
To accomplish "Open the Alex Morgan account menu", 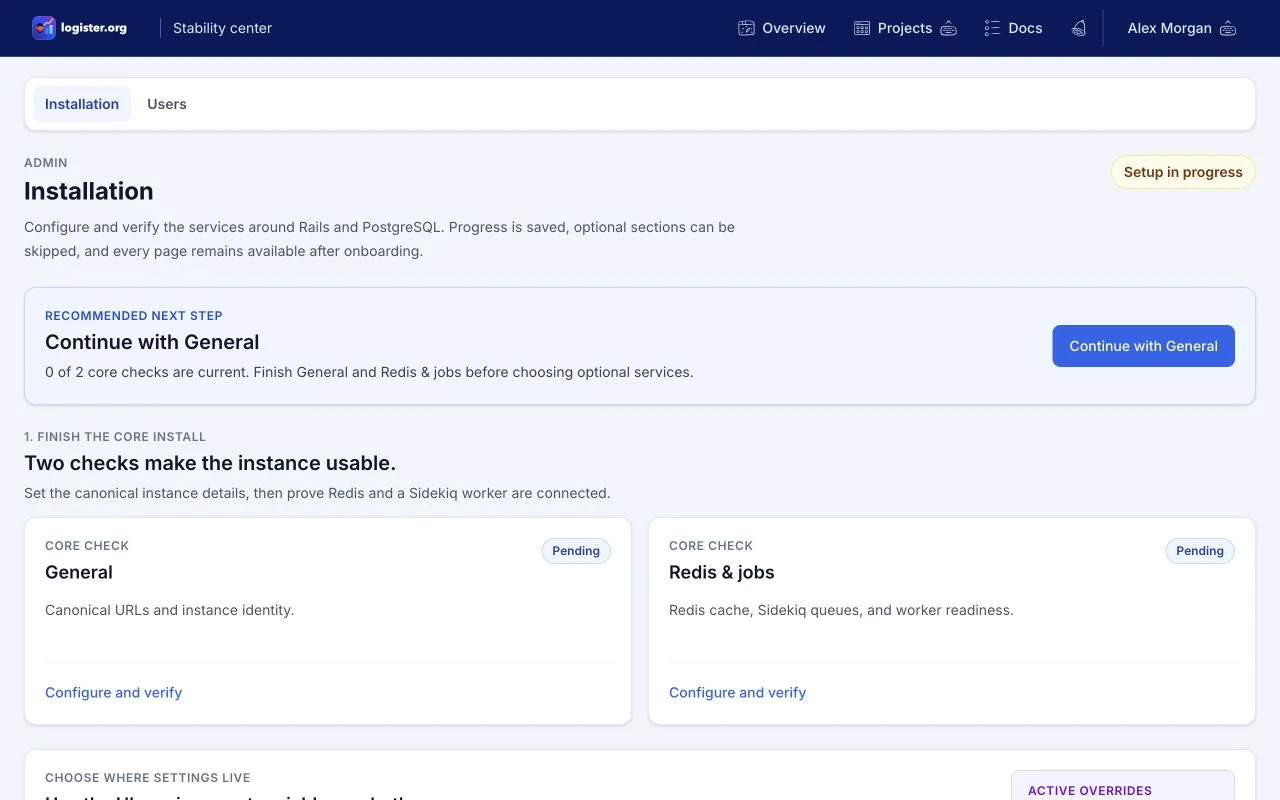I will pyautogui.click(x=1182, y=28).
